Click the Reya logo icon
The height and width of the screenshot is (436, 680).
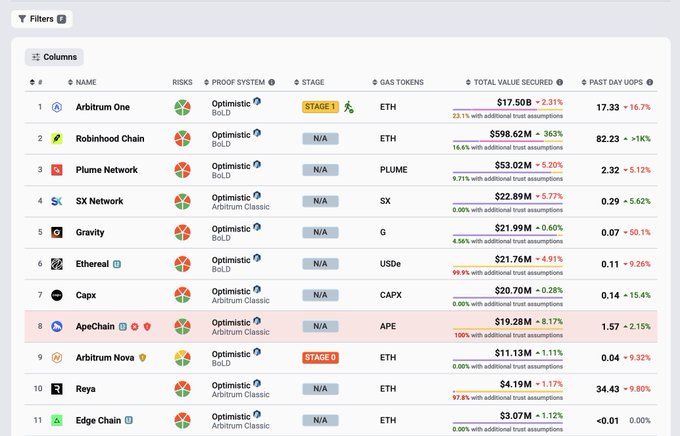[x=57, y=389]
